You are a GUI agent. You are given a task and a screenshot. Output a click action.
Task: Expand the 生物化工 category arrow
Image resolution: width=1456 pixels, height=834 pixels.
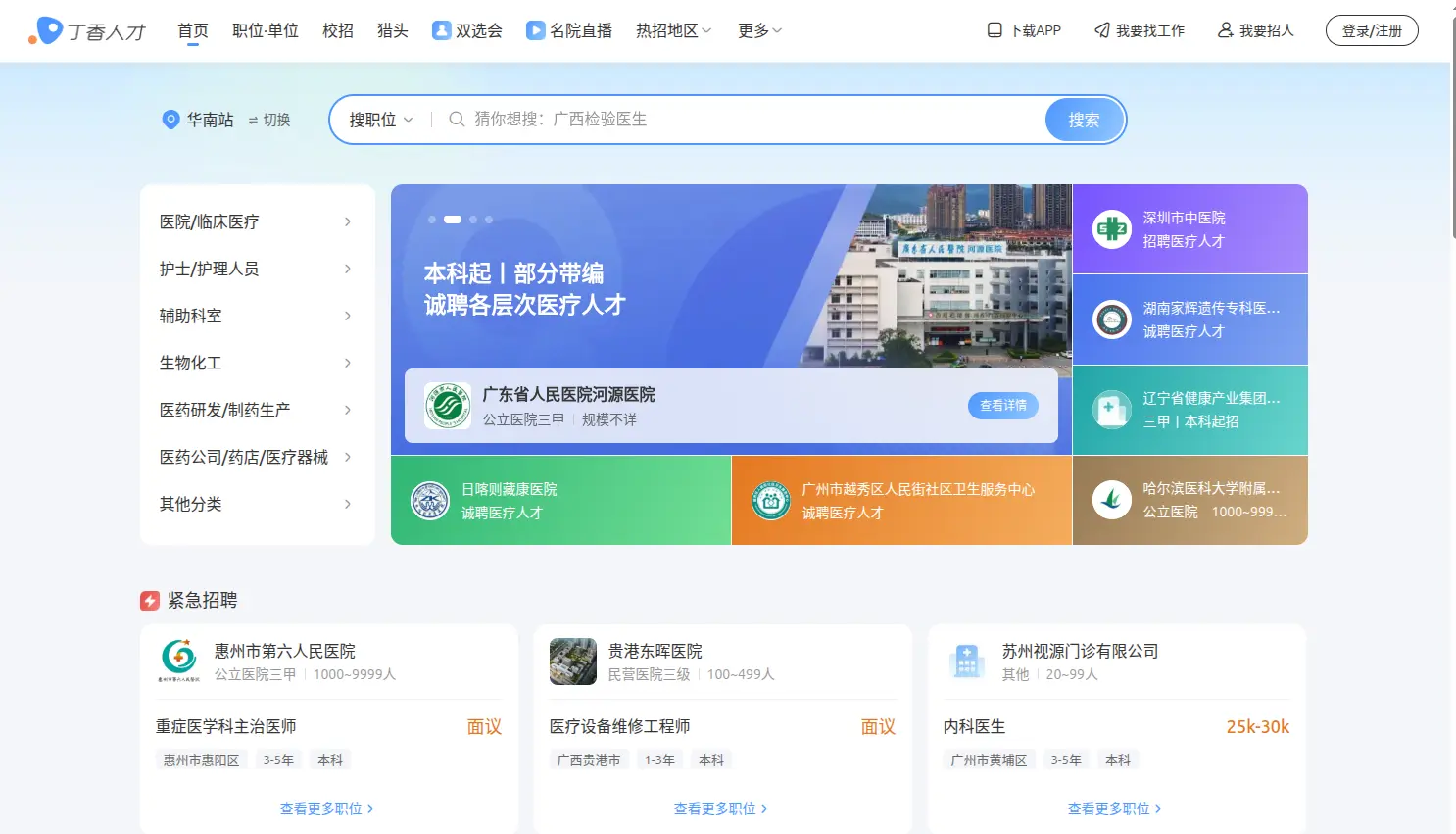[348, 363]
